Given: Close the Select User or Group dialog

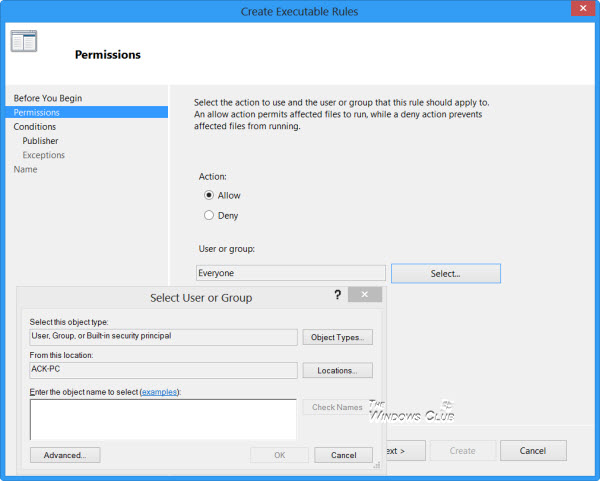Looking at the screenshot, I should [365, 294].
